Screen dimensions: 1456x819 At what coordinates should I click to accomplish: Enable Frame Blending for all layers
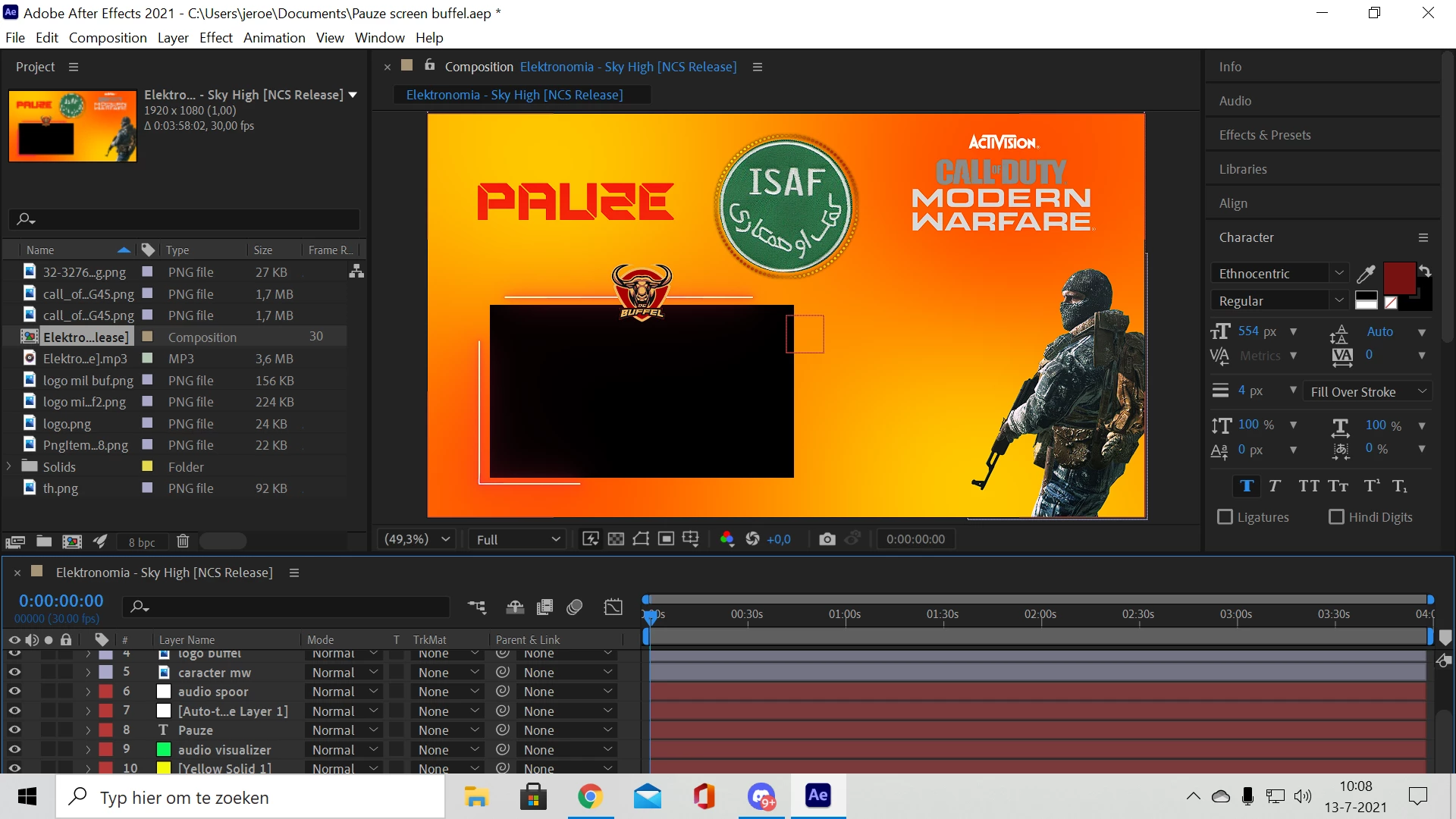coord(544,607)
